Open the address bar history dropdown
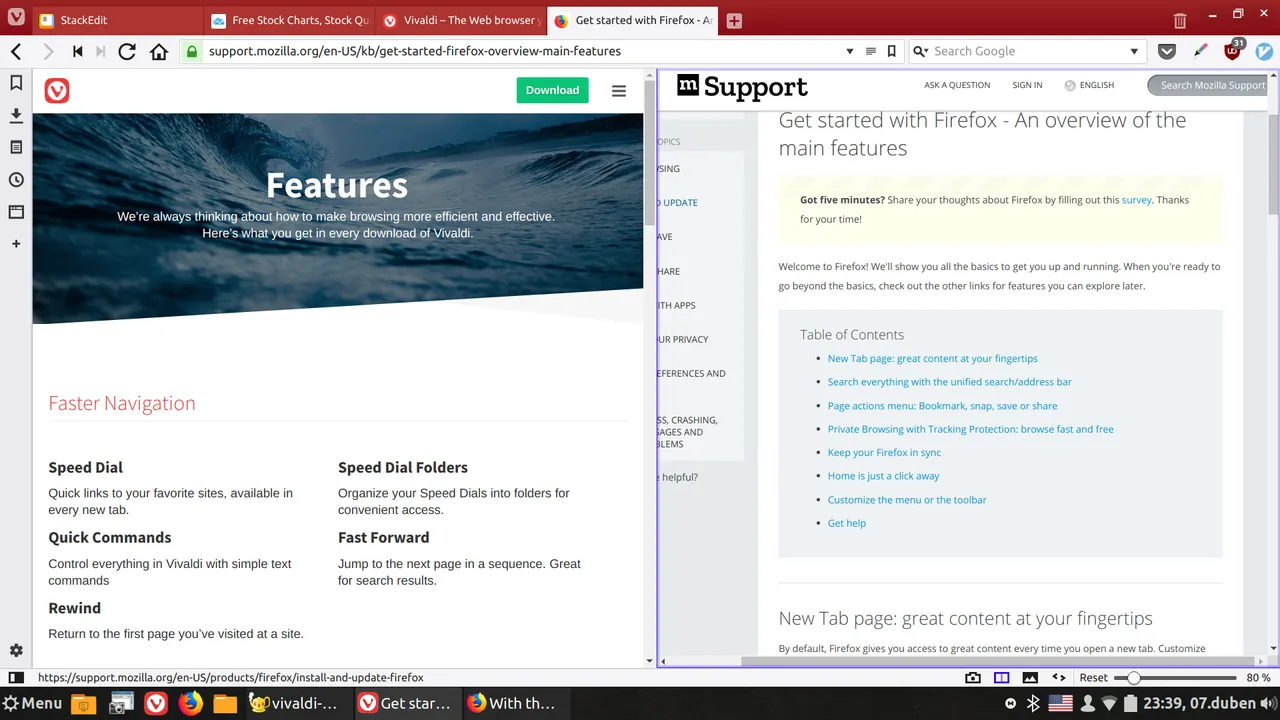This screenshot has height=720, width=1280. pos(850,51)
